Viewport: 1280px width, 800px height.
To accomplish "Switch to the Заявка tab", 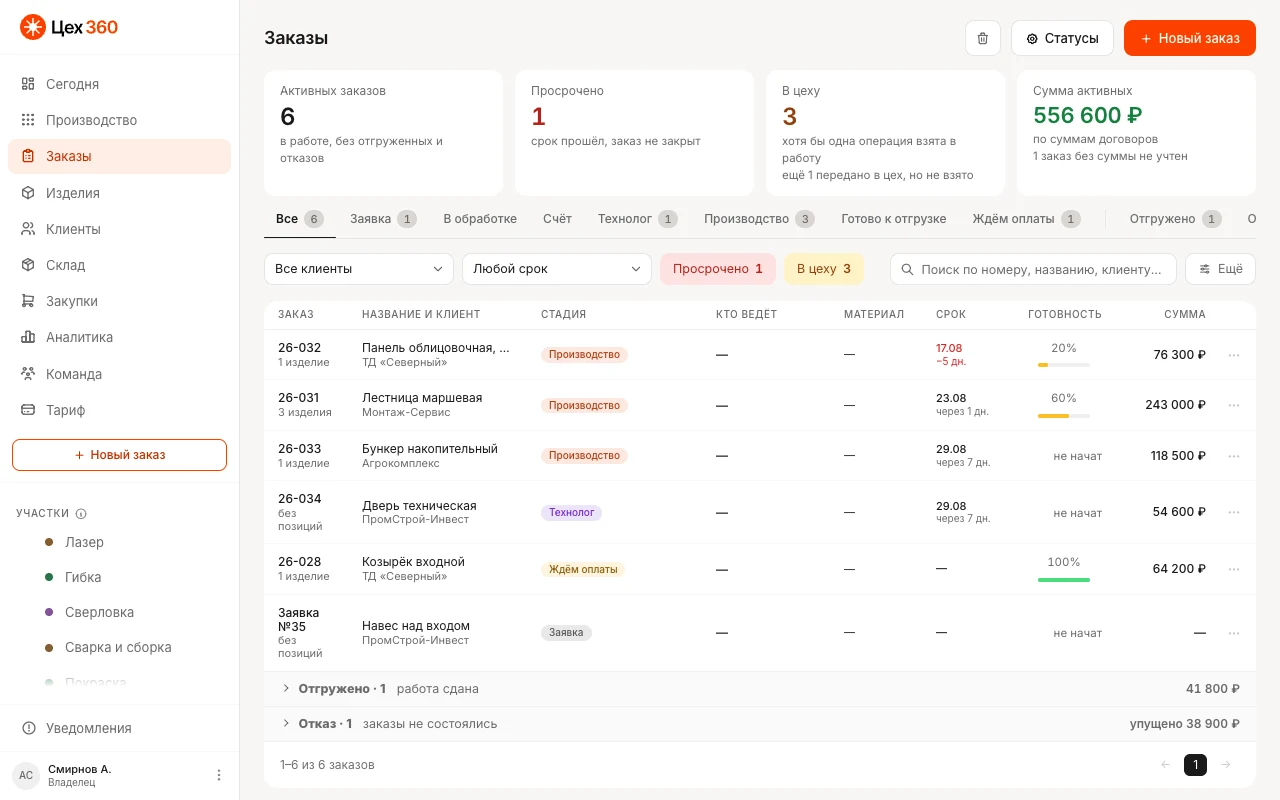I will coord(383,219).
